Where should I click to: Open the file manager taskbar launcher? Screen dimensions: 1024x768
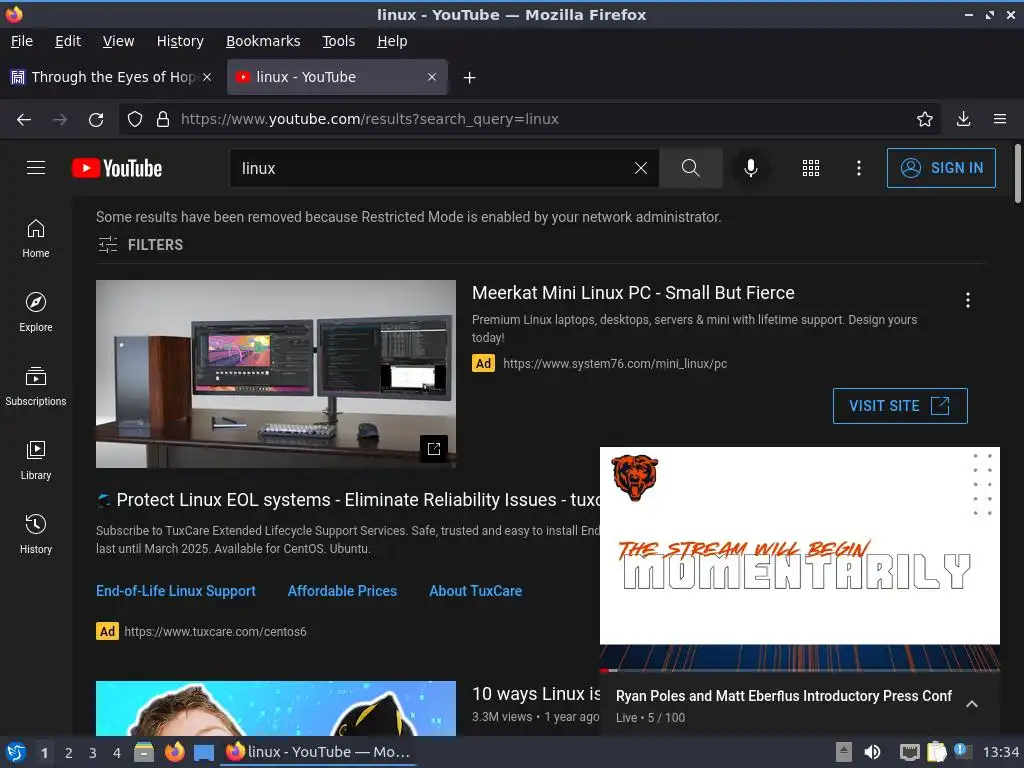[x=144, y=752]
